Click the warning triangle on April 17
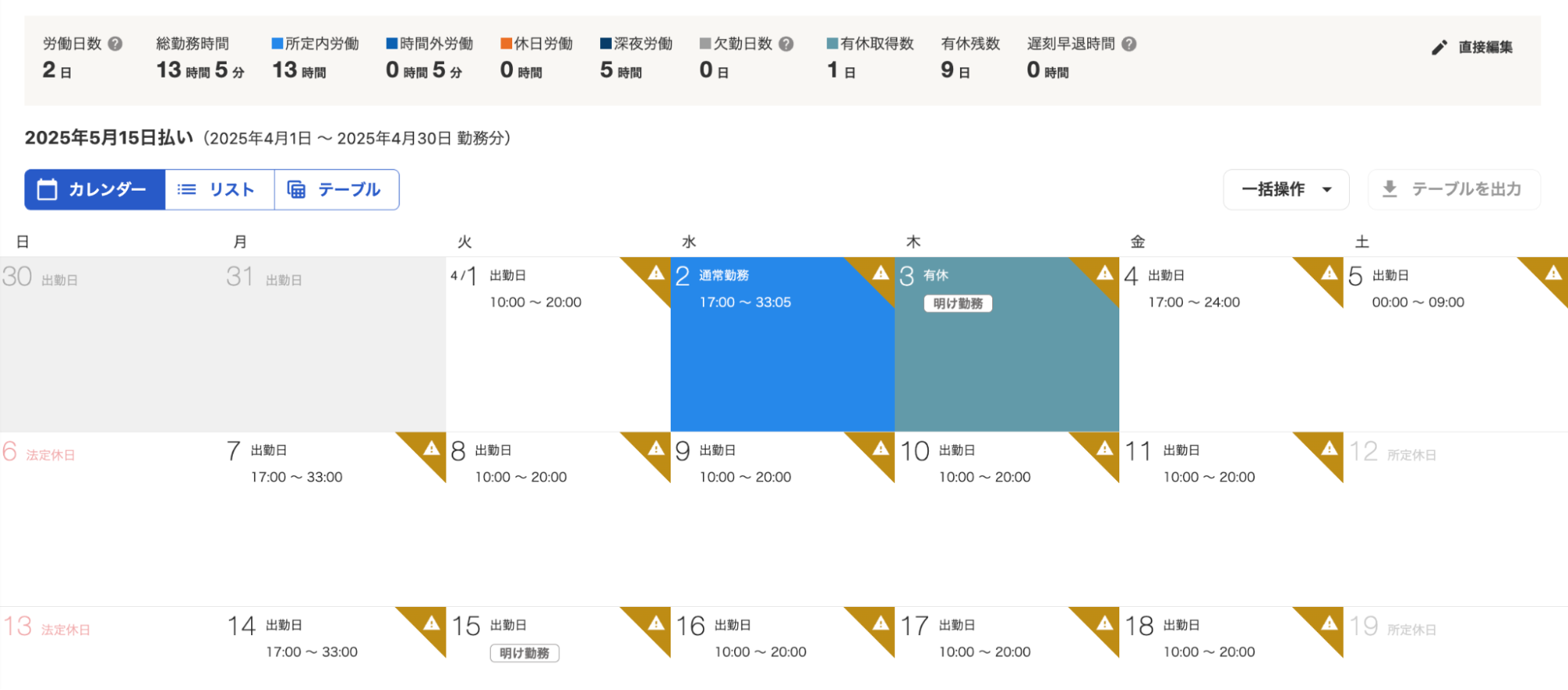 1104,623
